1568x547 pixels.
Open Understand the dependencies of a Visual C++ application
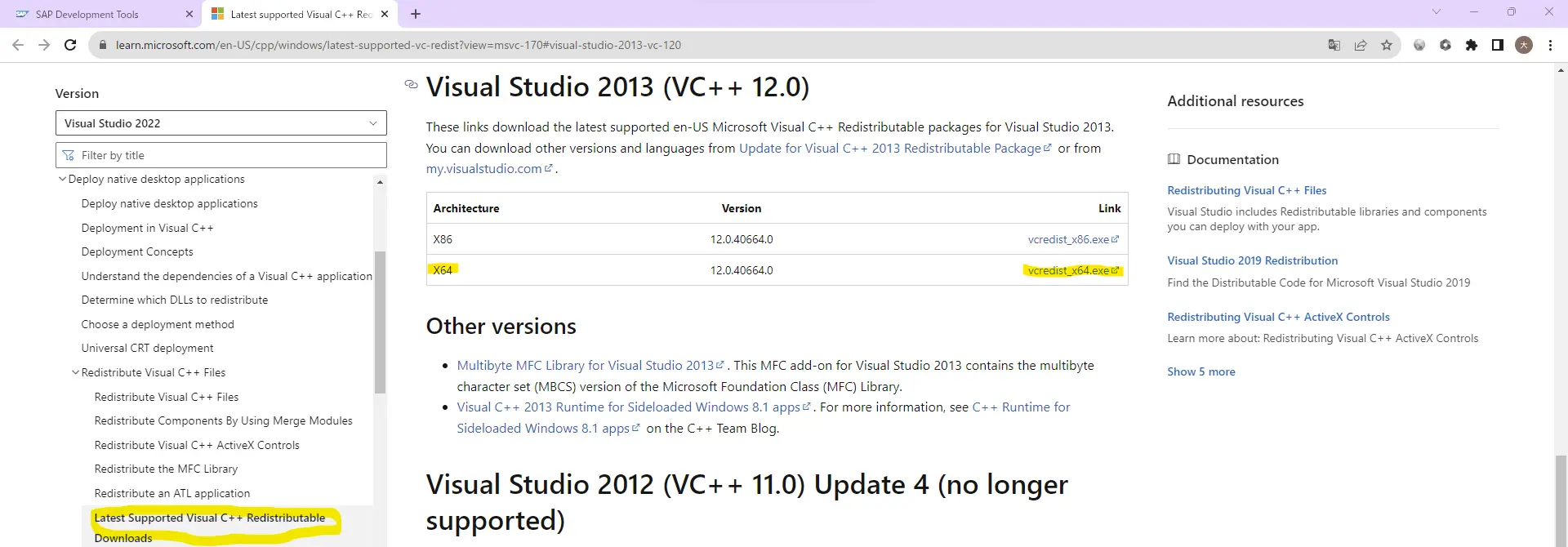tap(227, 276)
